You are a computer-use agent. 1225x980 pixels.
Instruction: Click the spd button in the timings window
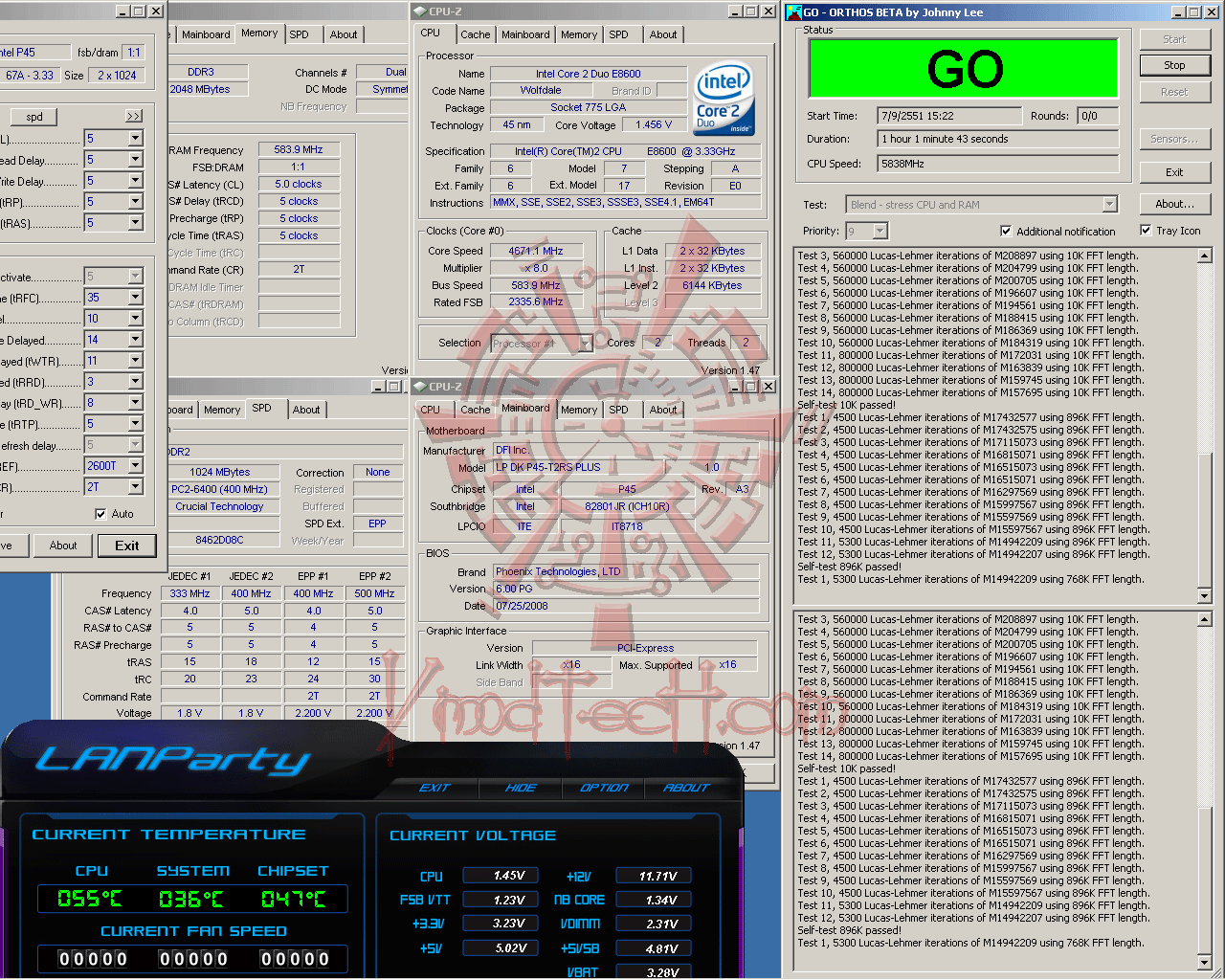(x=34, y=117)
